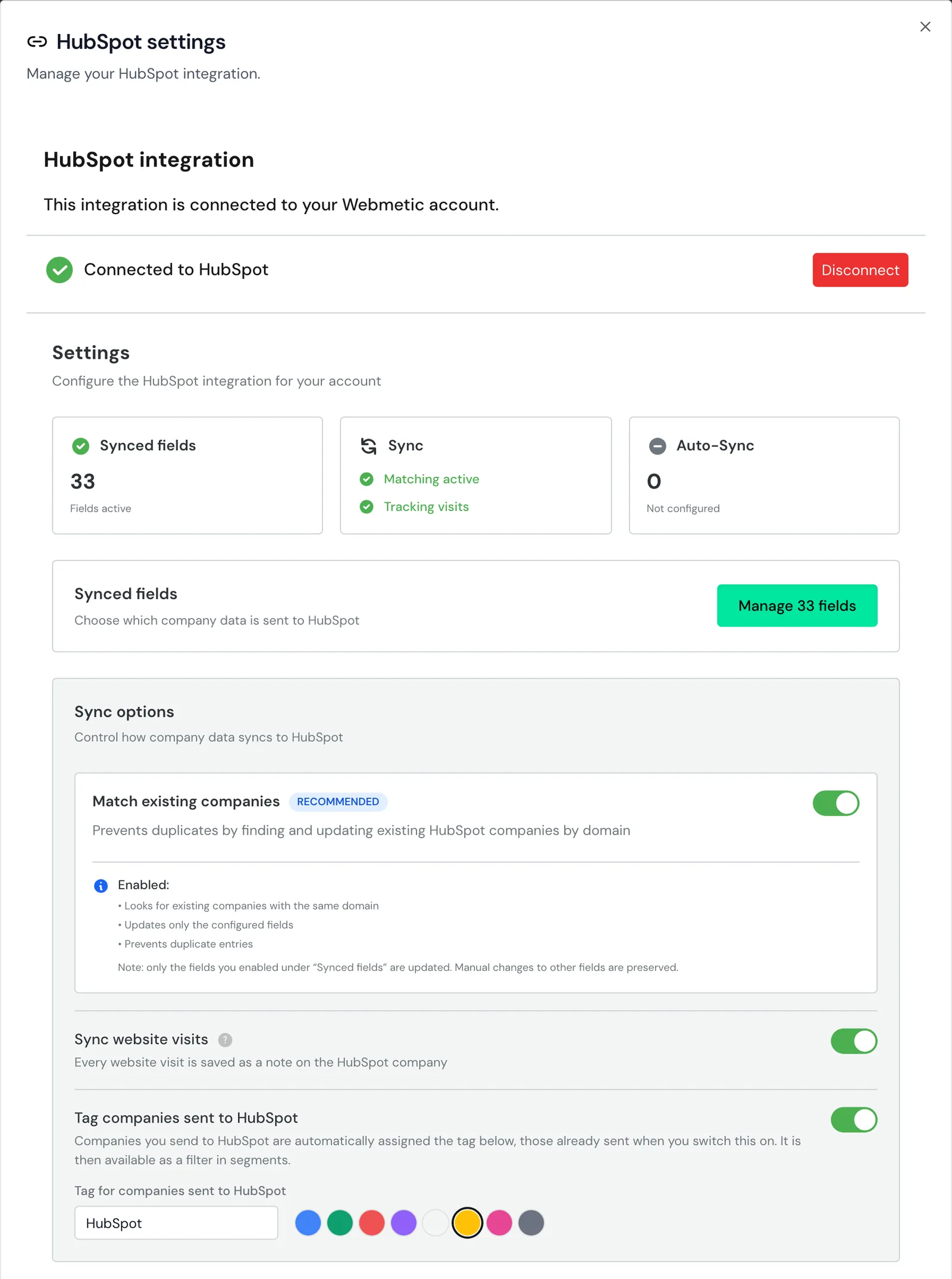This screenshot has height=1279, width=952.
Task: Click the Synced fields card checkmark icon
Action: point(80,446)
